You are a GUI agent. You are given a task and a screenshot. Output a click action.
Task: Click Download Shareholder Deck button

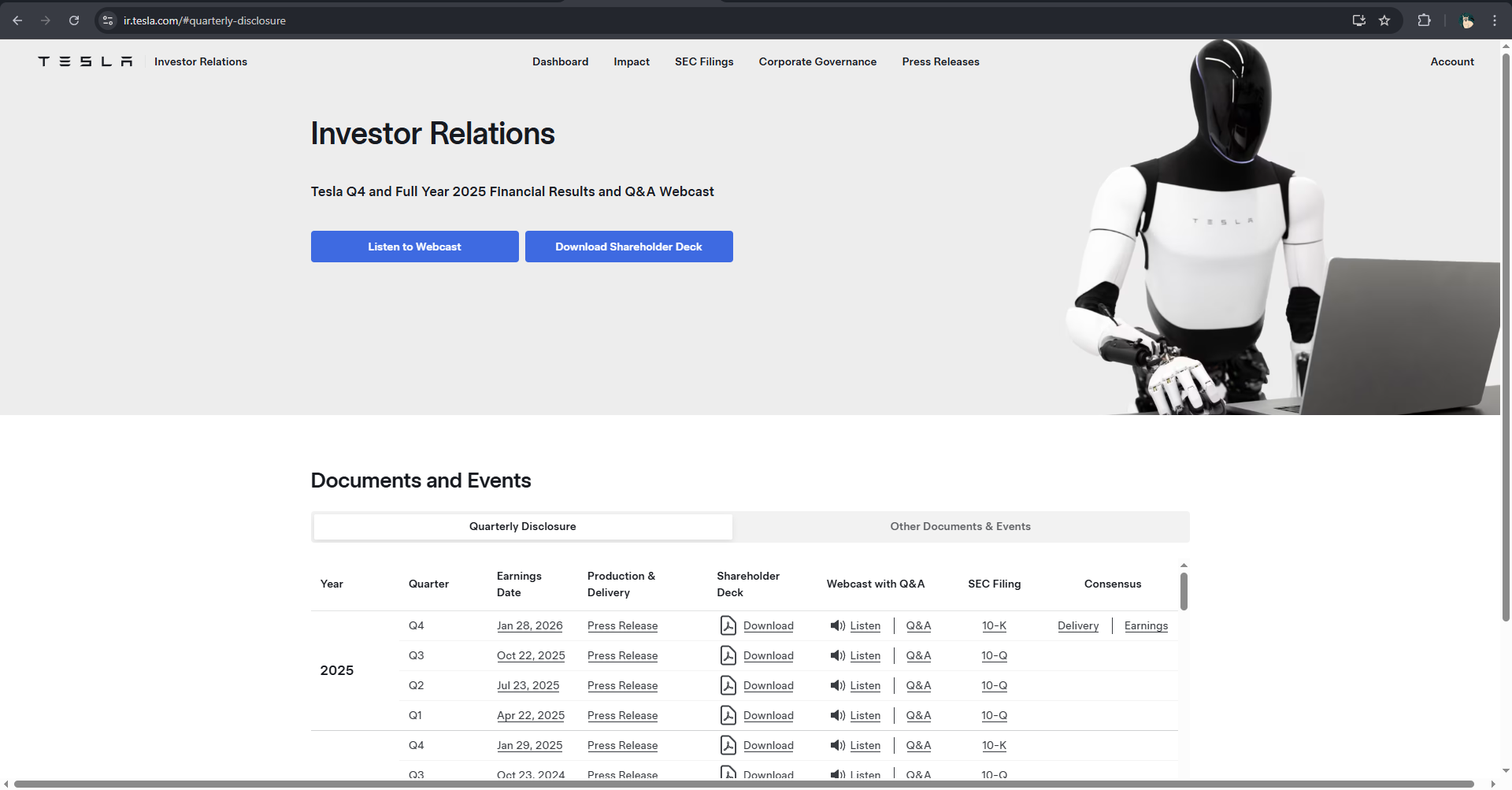tap(629, 247)
